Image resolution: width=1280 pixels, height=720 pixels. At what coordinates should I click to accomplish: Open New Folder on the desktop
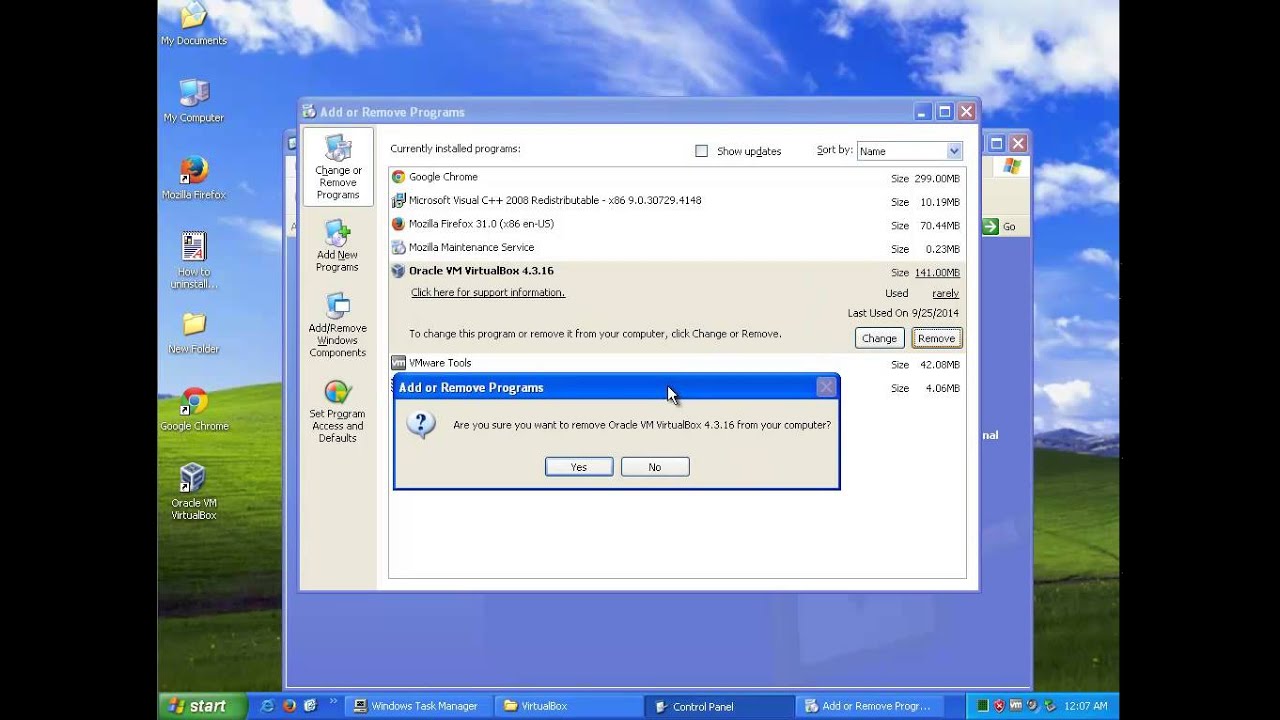tap(194, 333)
